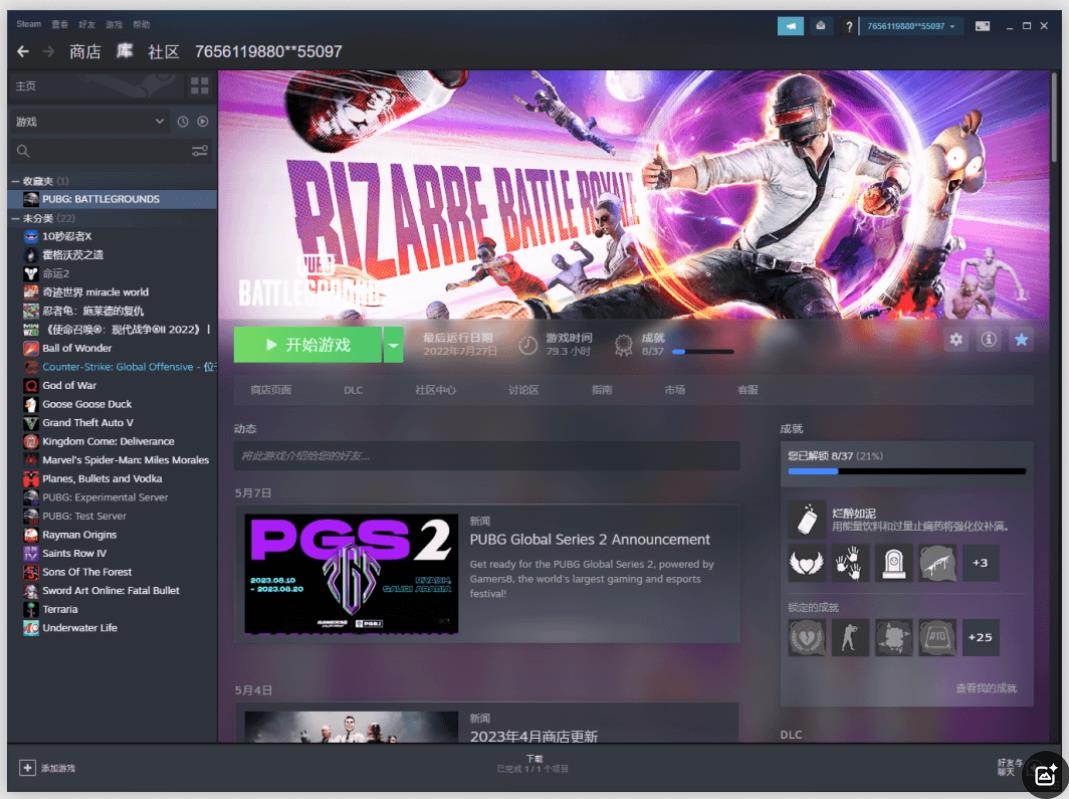Screen dimensions: 1069x799
Task: Switch library to grid view icon
Action: [x=200, y=86]
